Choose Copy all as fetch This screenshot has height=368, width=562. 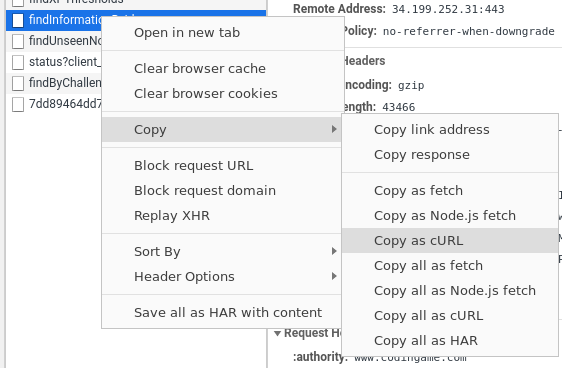point(450,266)
